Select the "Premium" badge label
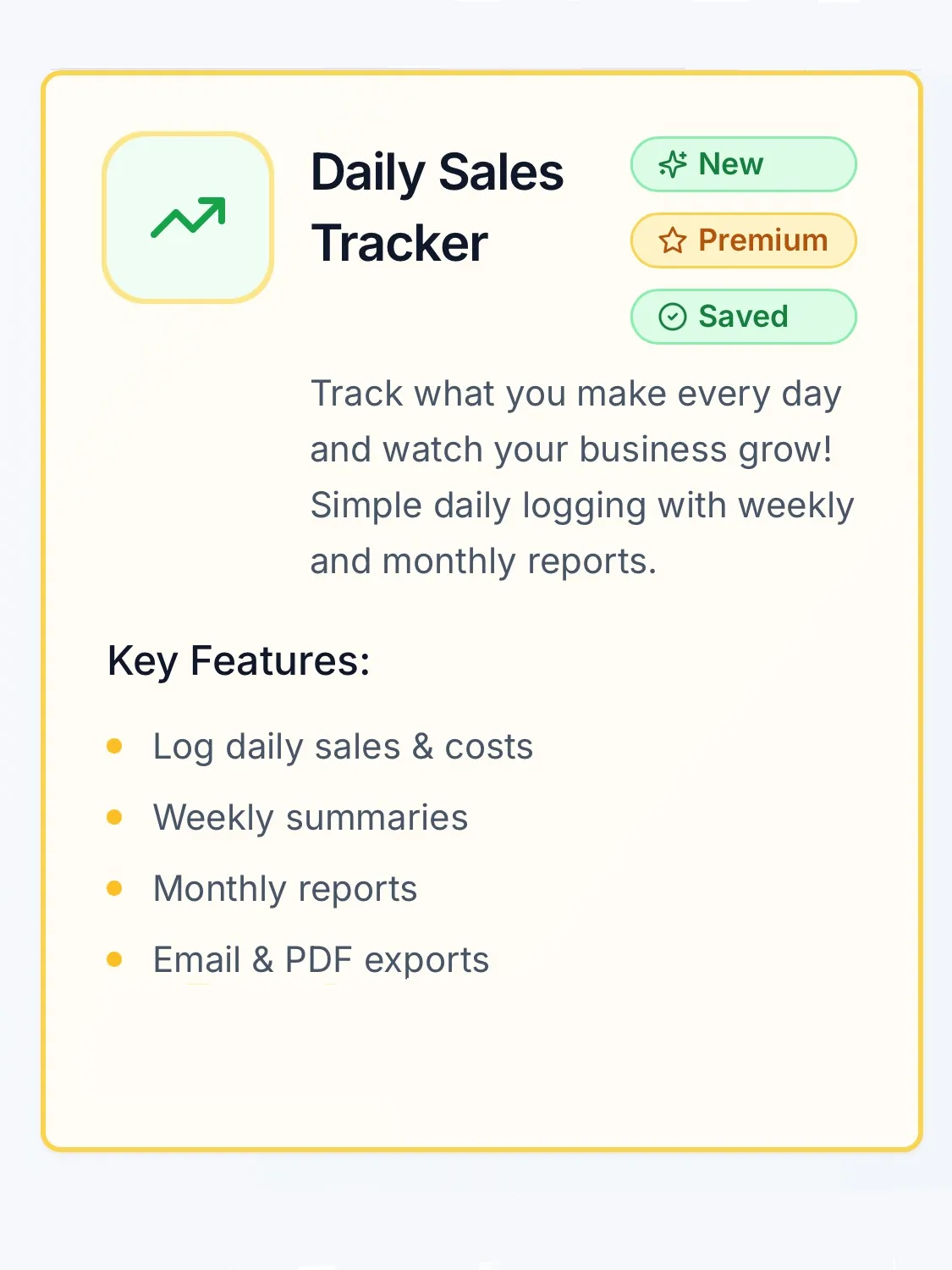The width and height of the screenshot is (952, 1270). tap(762, 240)
